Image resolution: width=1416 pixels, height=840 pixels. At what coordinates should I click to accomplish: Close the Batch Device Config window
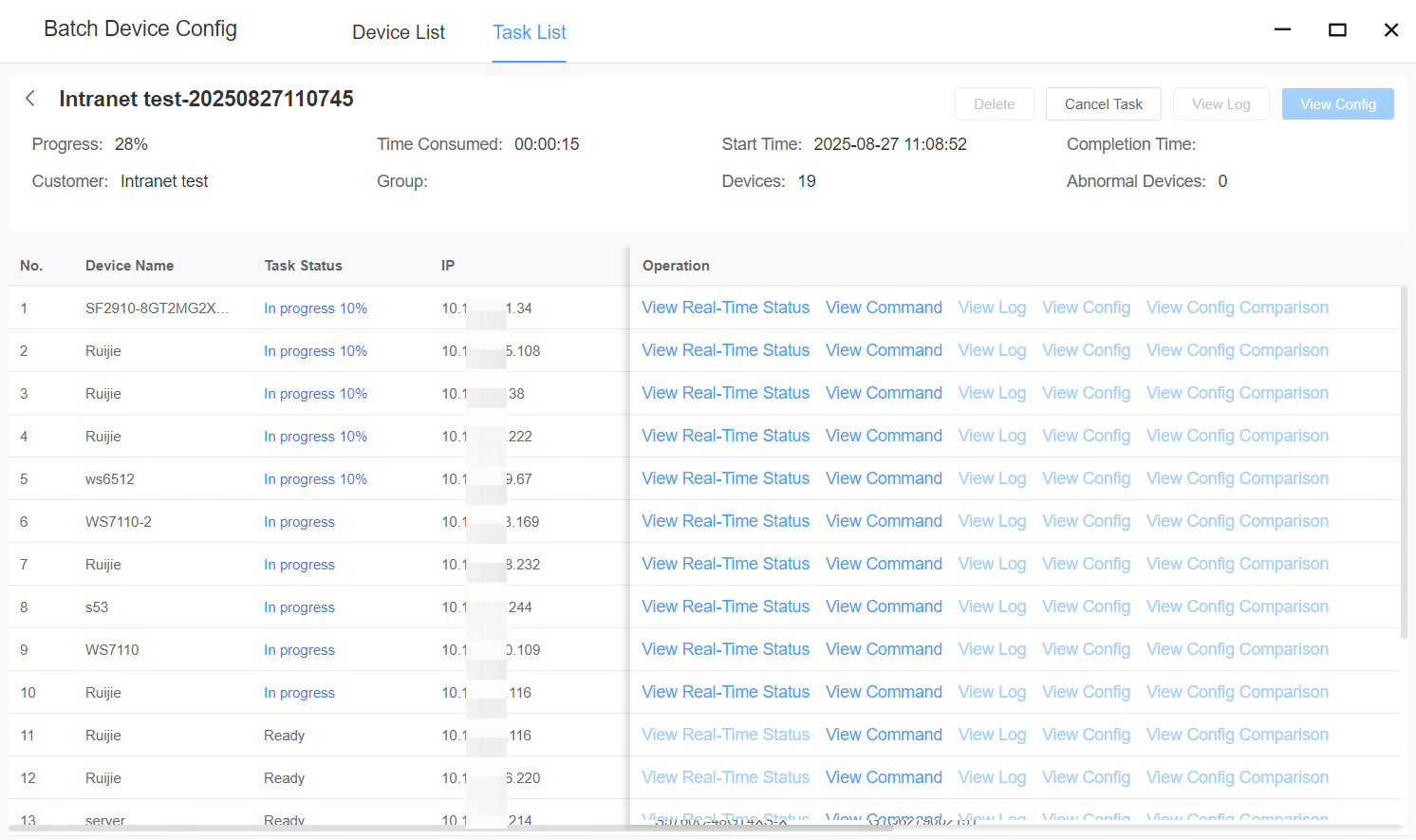point(1391,29)
